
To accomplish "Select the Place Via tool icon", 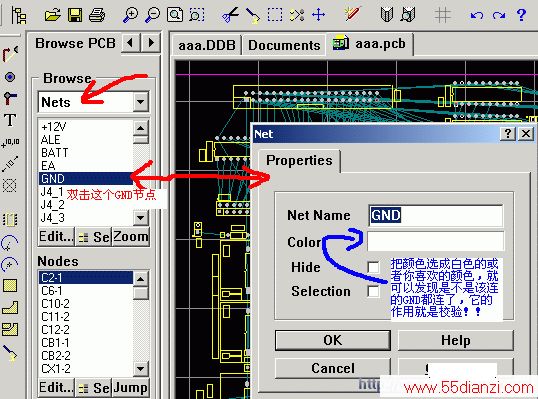I will point(10,77).
